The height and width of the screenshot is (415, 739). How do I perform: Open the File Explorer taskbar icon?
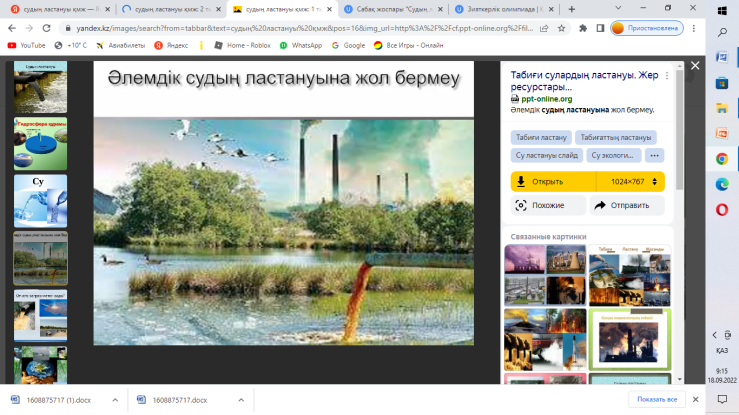pyautogui.click(x=722, y=108)
